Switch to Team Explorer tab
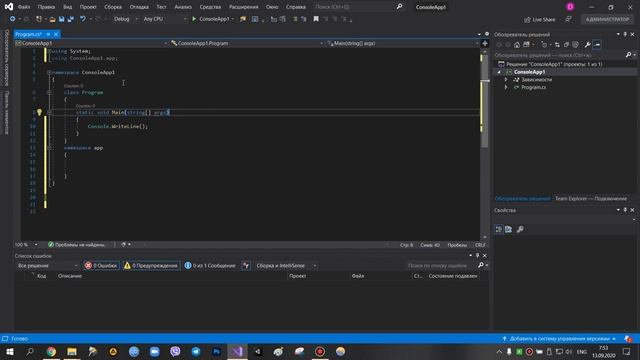This screenshot has width=640, height=360. pos(591,199)
